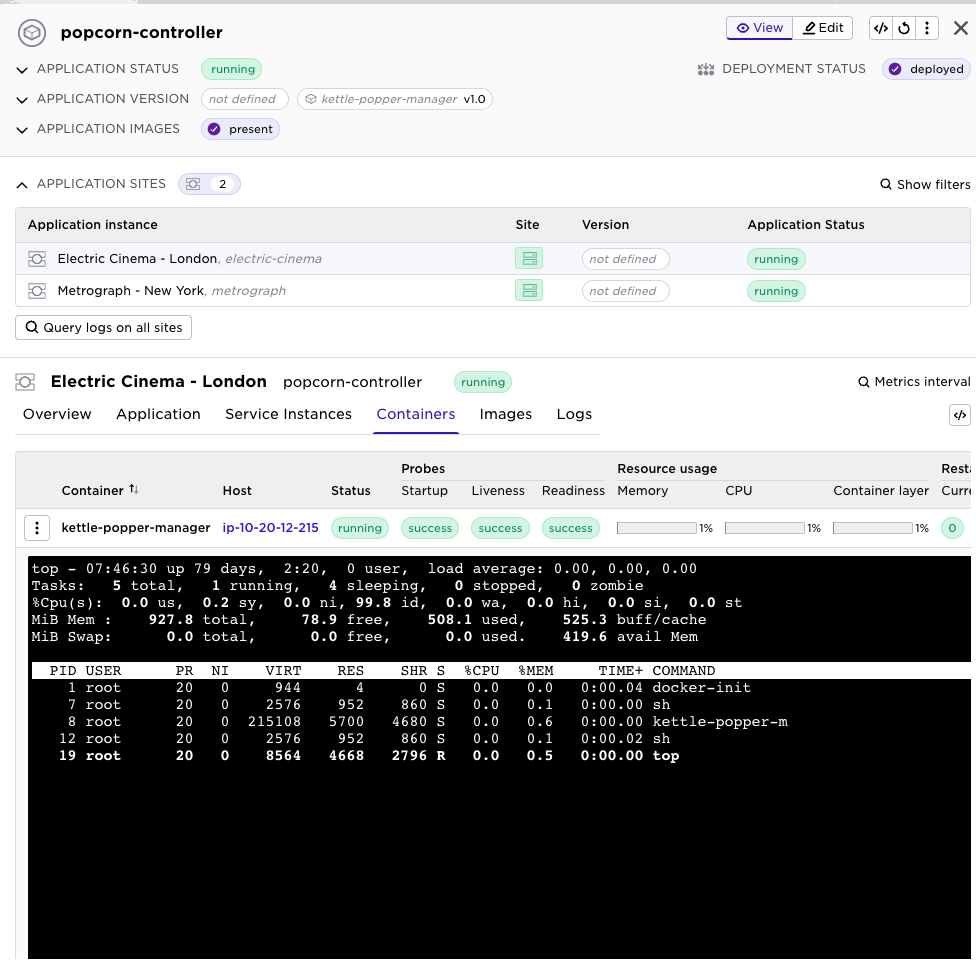The image size is (976, 964).
Task: Click the site icon for Electric Cinema row
Action: click(x=529, y=259)
